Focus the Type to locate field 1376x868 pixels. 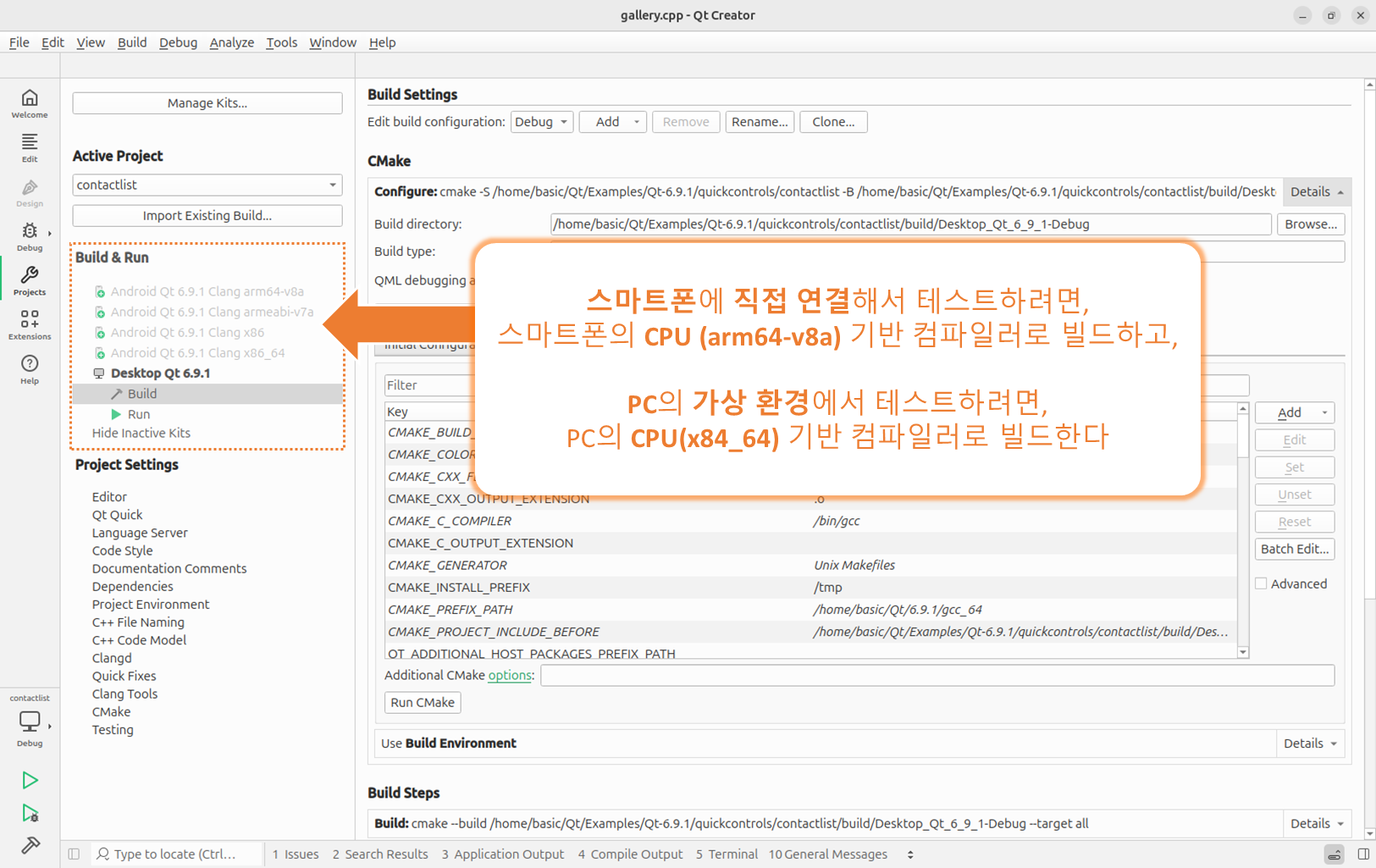click(x=174, y=854)
